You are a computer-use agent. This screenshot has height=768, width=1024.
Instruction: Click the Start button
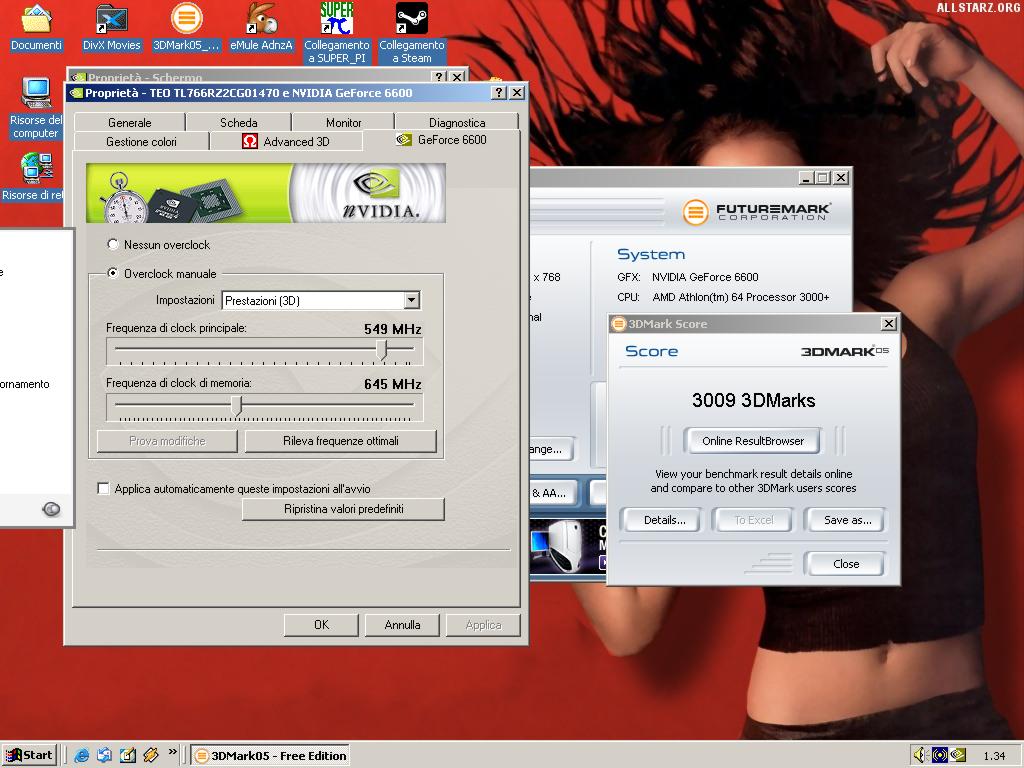[x=29, y=755]
